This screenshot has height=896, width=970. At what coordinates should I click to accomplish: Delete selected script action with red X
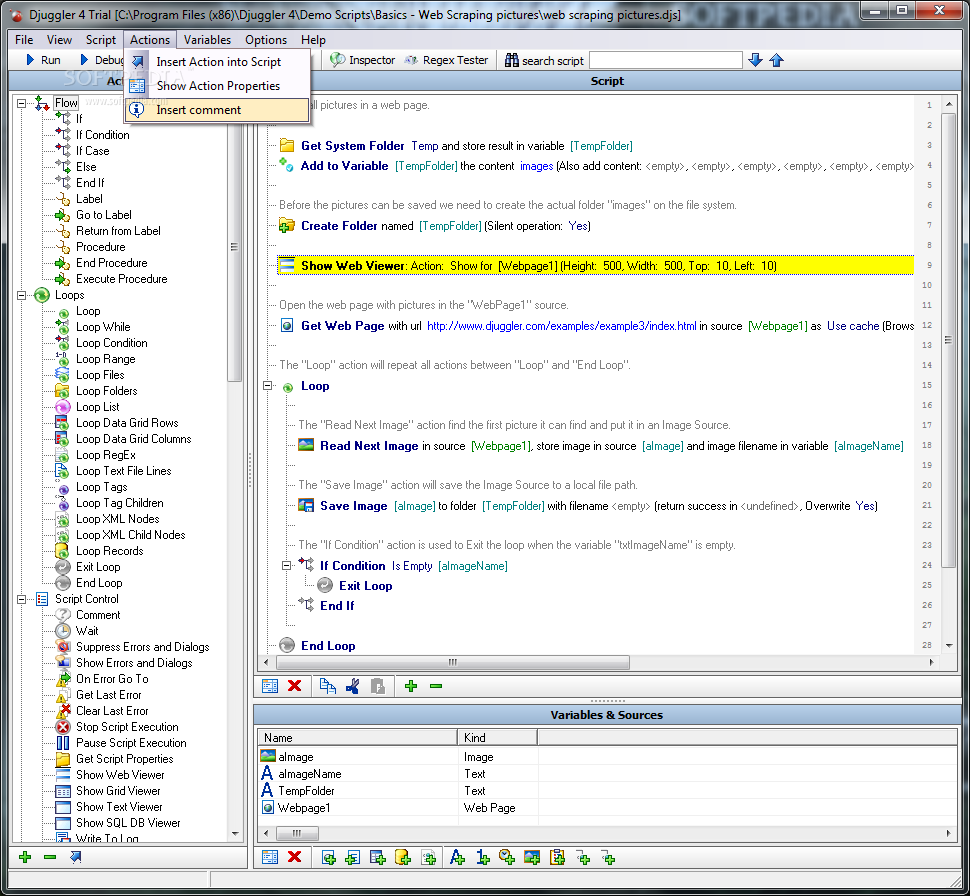(x=294, y=686)
